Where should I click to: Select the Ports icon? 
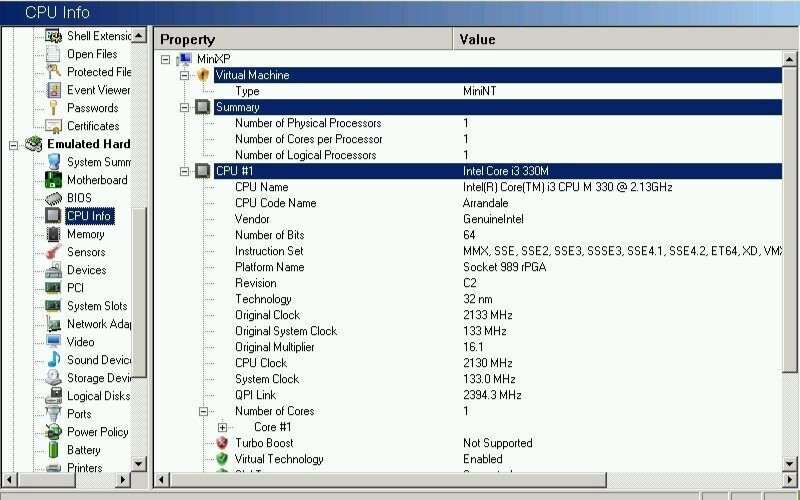[53, 413]
